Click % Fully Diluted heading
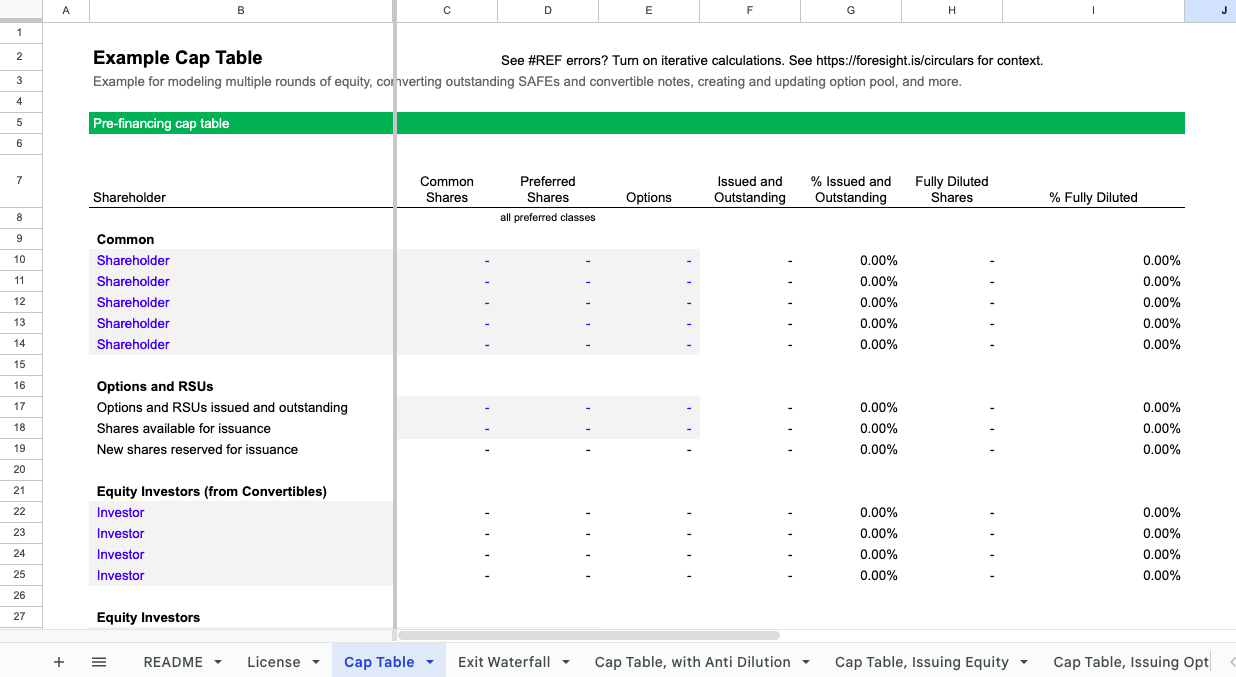Image resolution: width=1236 pixels, height=677 pixels. coord(1094,198)
